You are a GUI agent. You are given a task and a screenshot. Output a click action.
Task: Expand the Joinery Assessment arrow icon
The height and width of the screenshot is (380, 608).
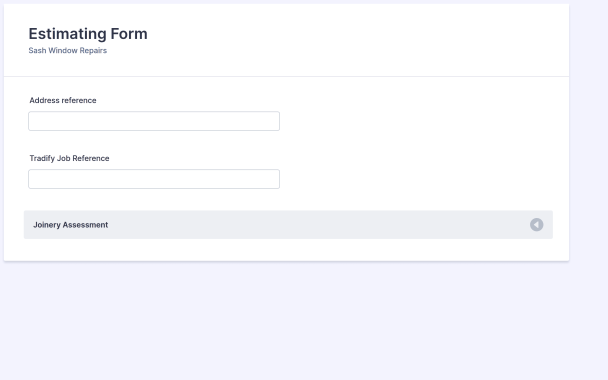point(536,225)
